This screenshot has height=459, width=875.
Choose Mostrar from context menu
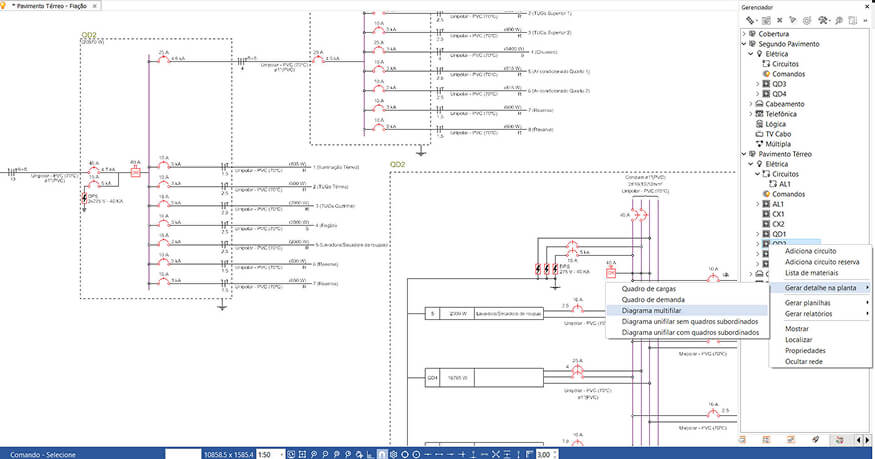click(x=797, y=329)
